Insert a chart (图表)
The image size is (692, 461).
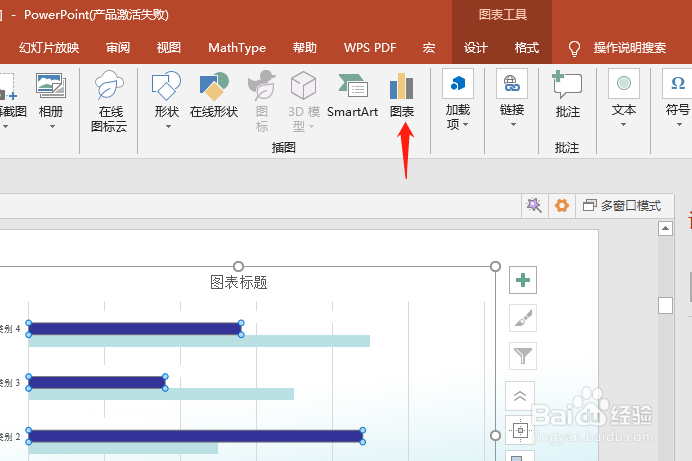tap(402, 95)
